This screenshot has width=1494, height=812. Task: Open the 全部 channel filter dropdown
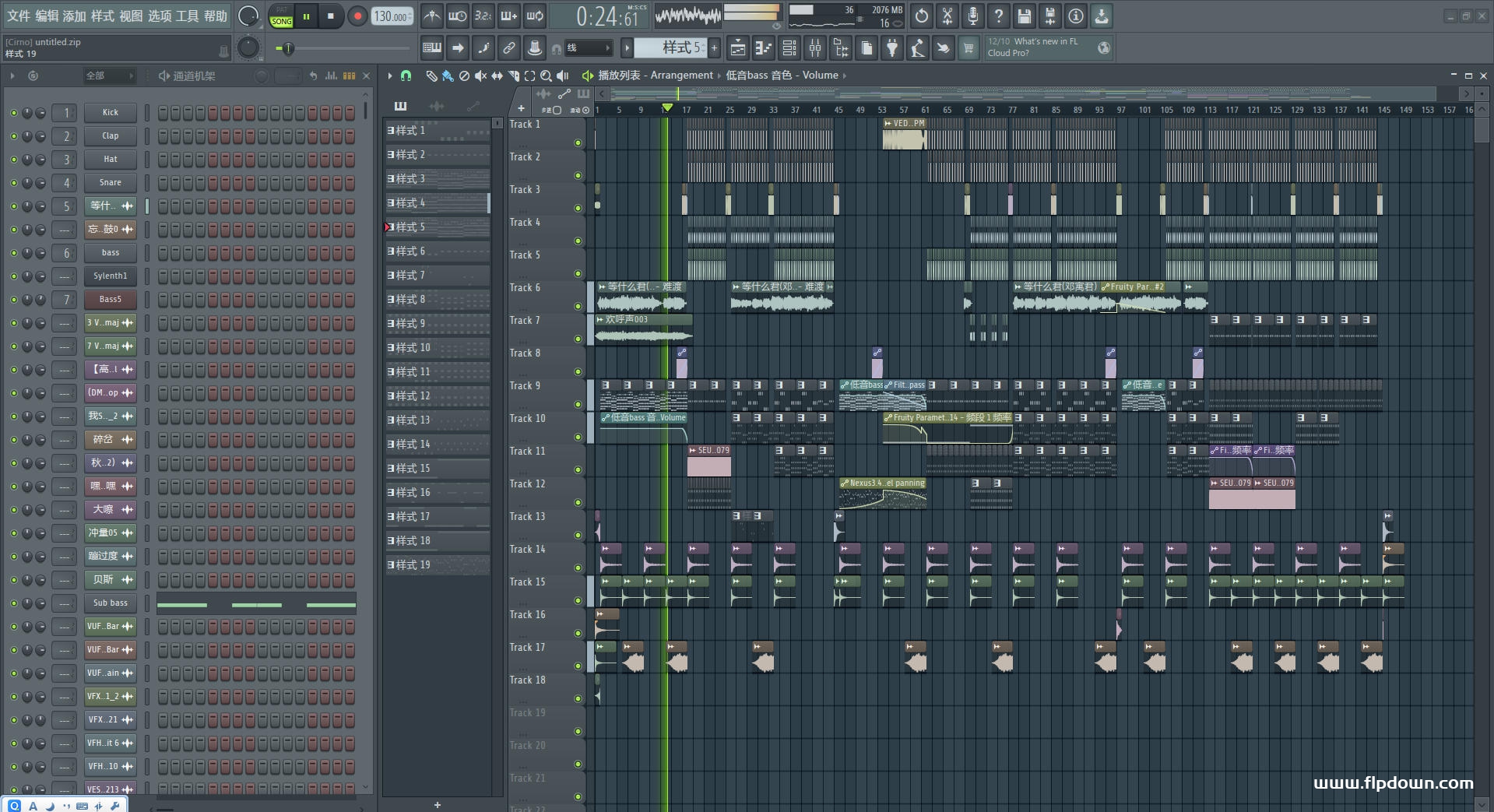[x=108, y=76]
